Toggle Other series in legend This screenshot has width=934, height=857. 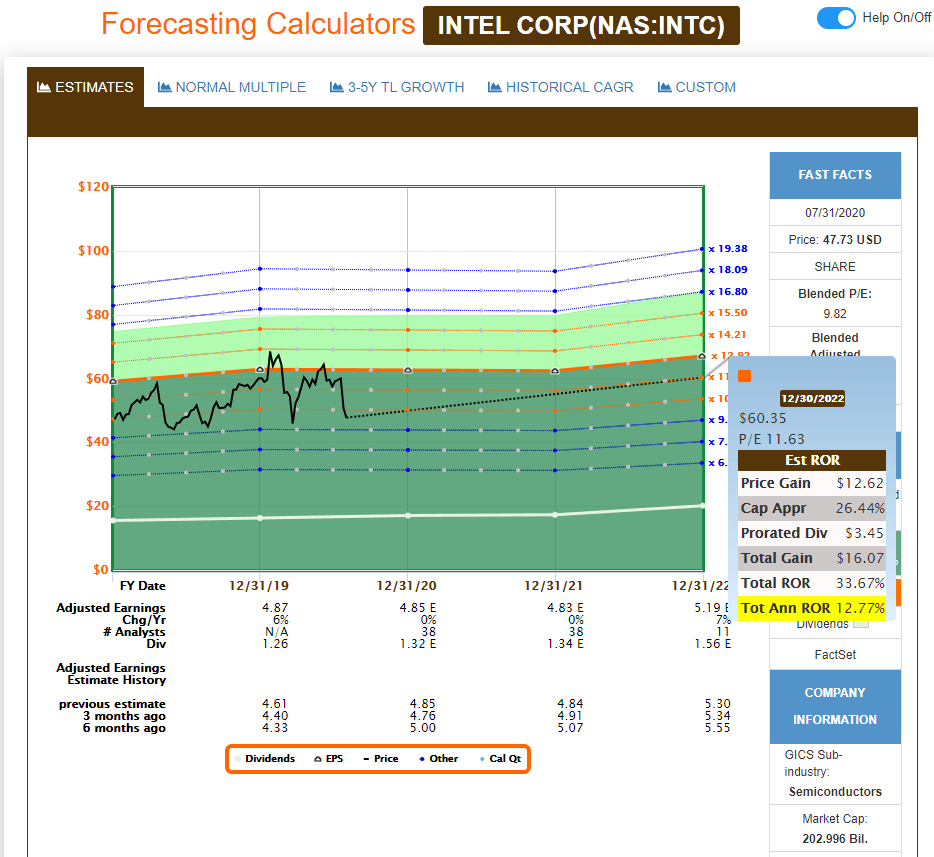(438, 759)
